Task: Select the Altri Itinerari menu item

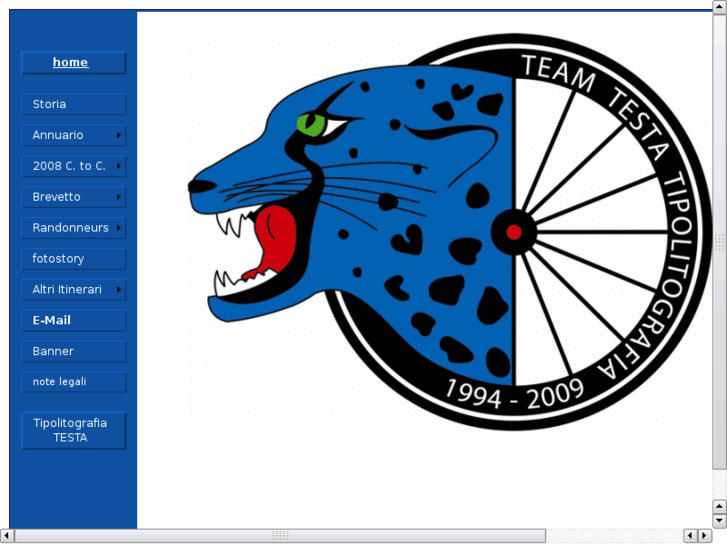Action: 73,290
